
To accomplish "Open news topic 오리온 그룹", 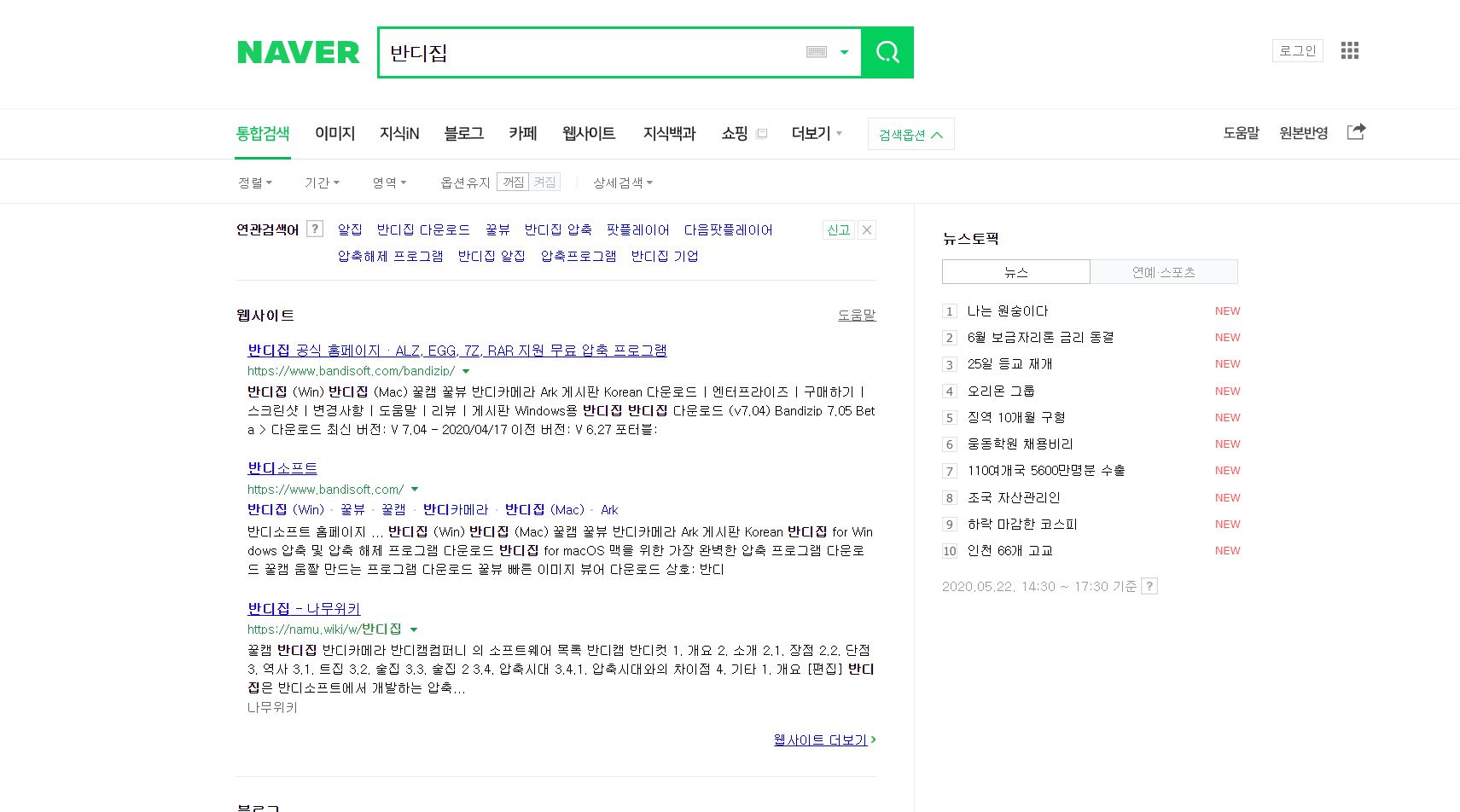I will (x=1001, y=391).
